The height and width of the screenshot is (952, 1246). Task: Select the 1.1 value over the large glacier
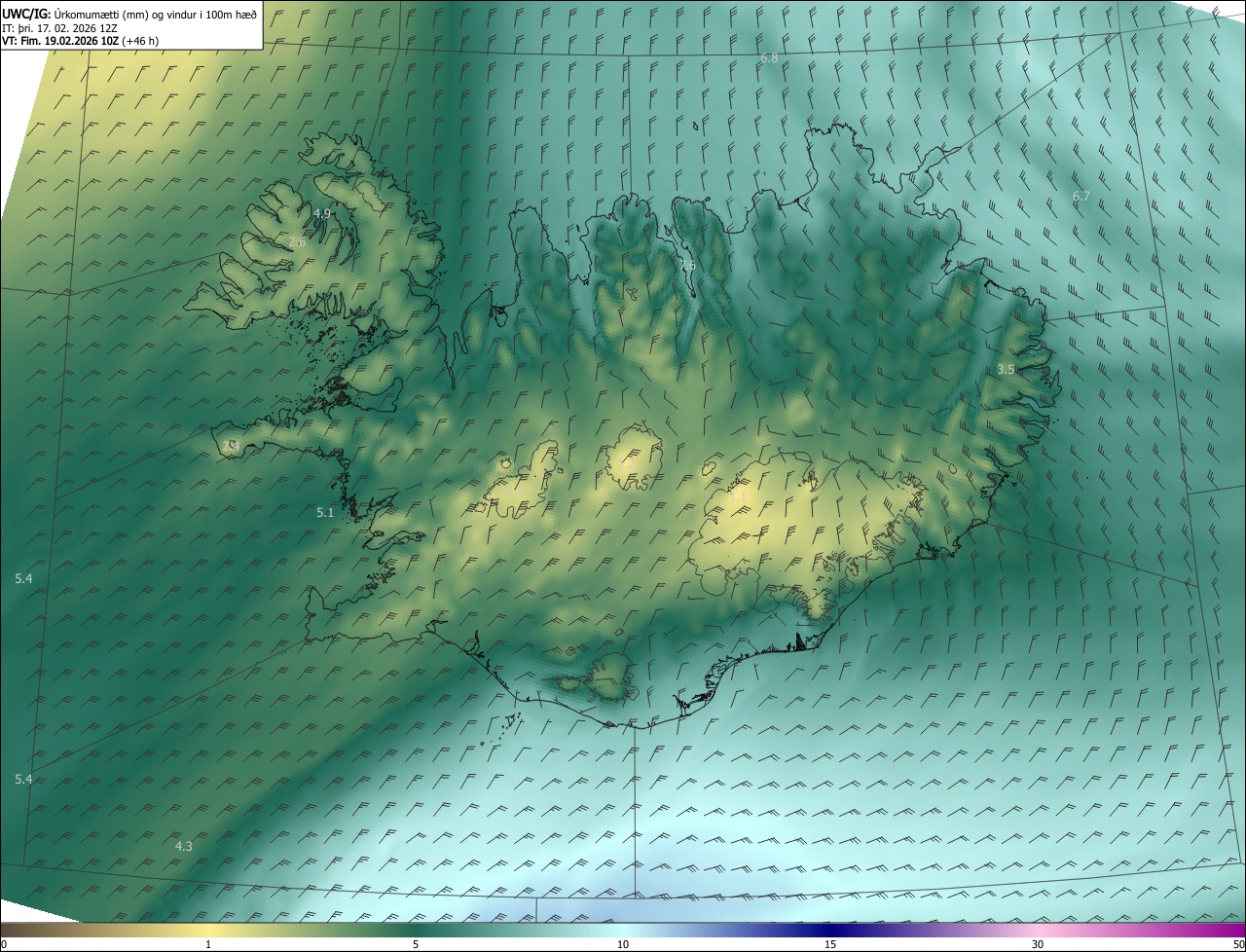738,497
